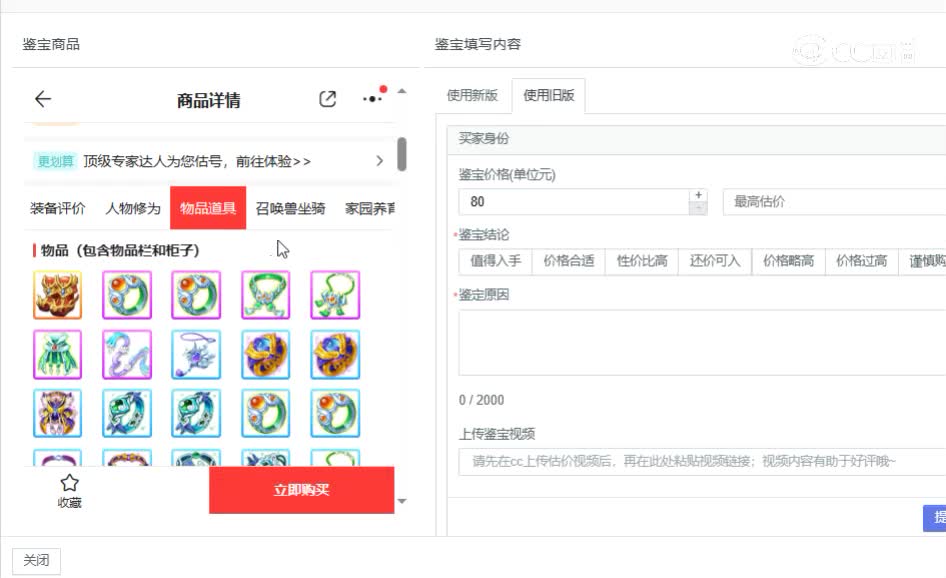This screenshot has height=578, width=946.
Task: Choose the 性价比高 conclusion option
Action: [641, 261]
